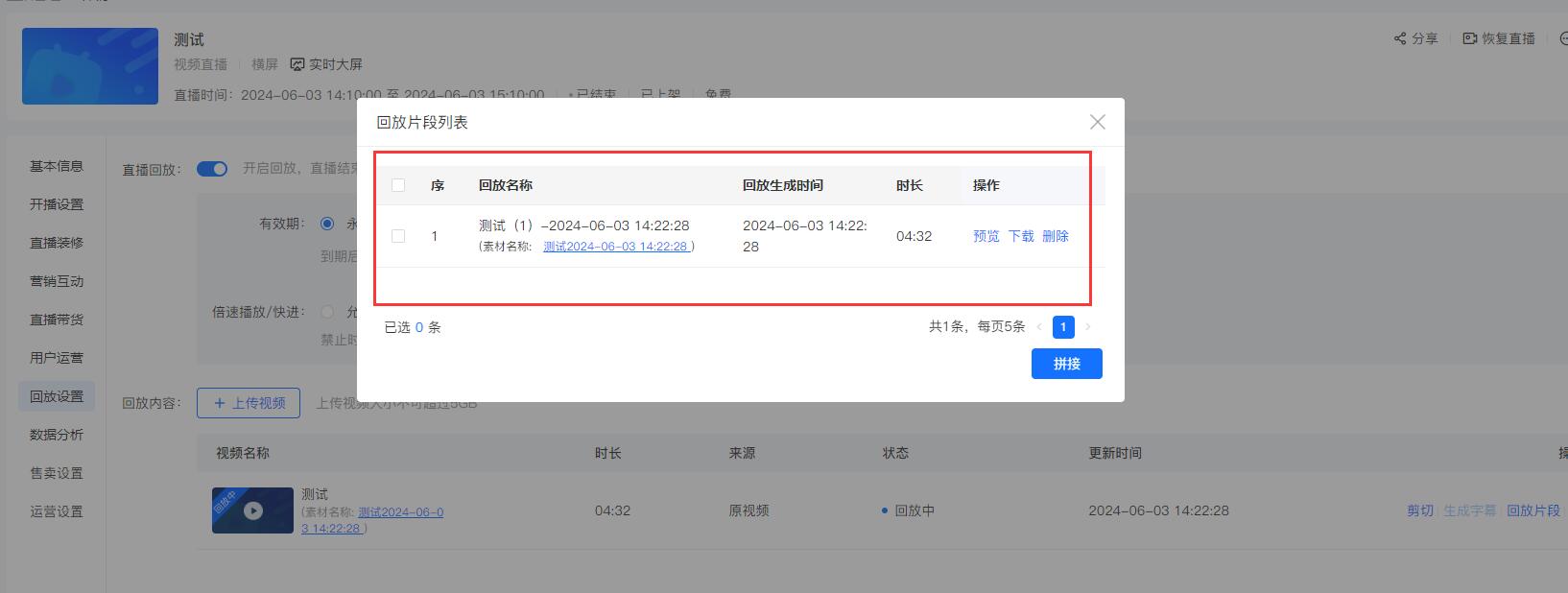The height and width of the screenshot is (593, 1568).
Task: Select the 有效期 radio button
Action: click(x=327, y=224)
